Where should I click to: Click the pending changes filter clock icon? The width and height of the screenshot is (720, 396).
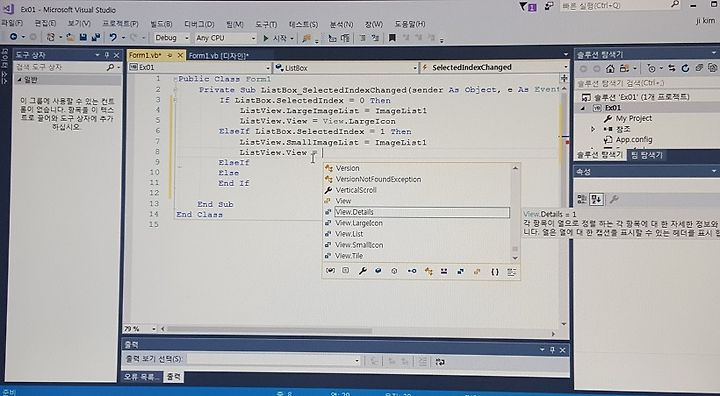click(x=651, y=68)
